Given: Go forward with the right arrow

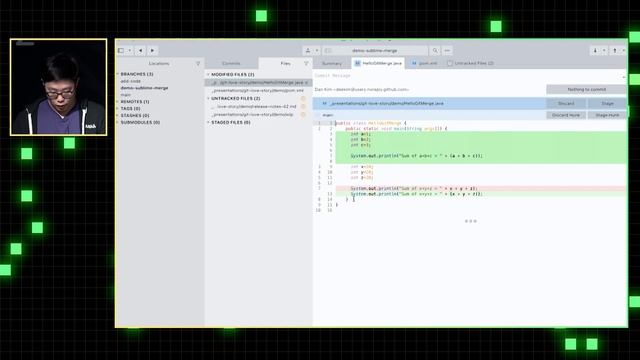Looking at the screenshot, I should click(152, 51).
